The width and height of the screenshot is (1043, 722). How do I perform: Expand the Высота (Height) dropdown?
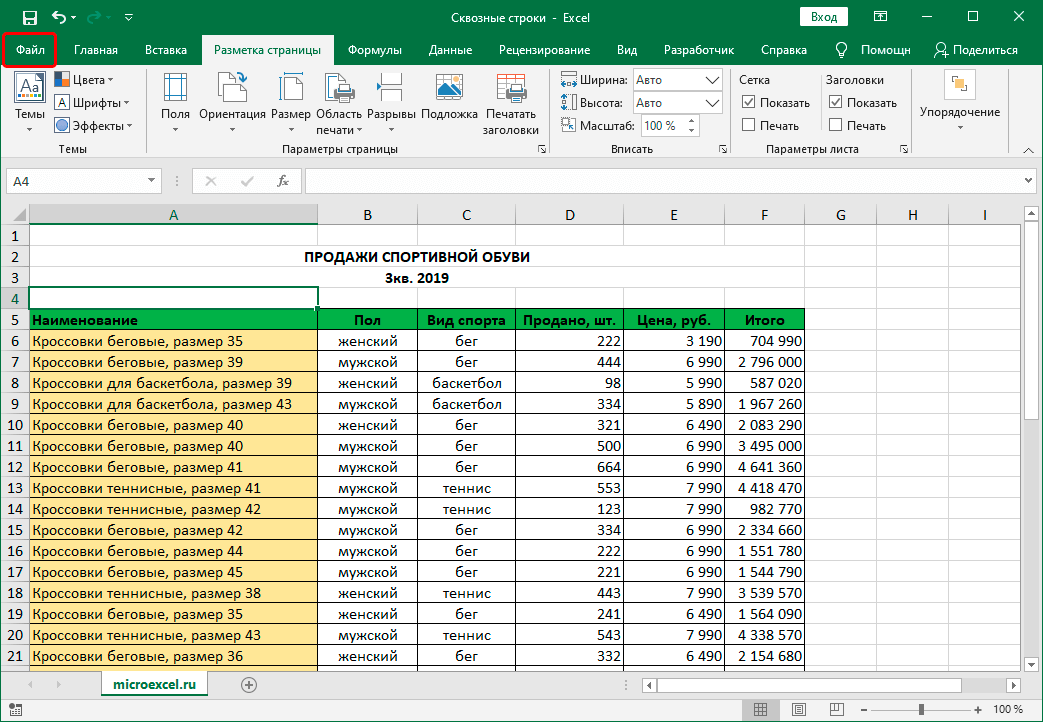point(713,103)
